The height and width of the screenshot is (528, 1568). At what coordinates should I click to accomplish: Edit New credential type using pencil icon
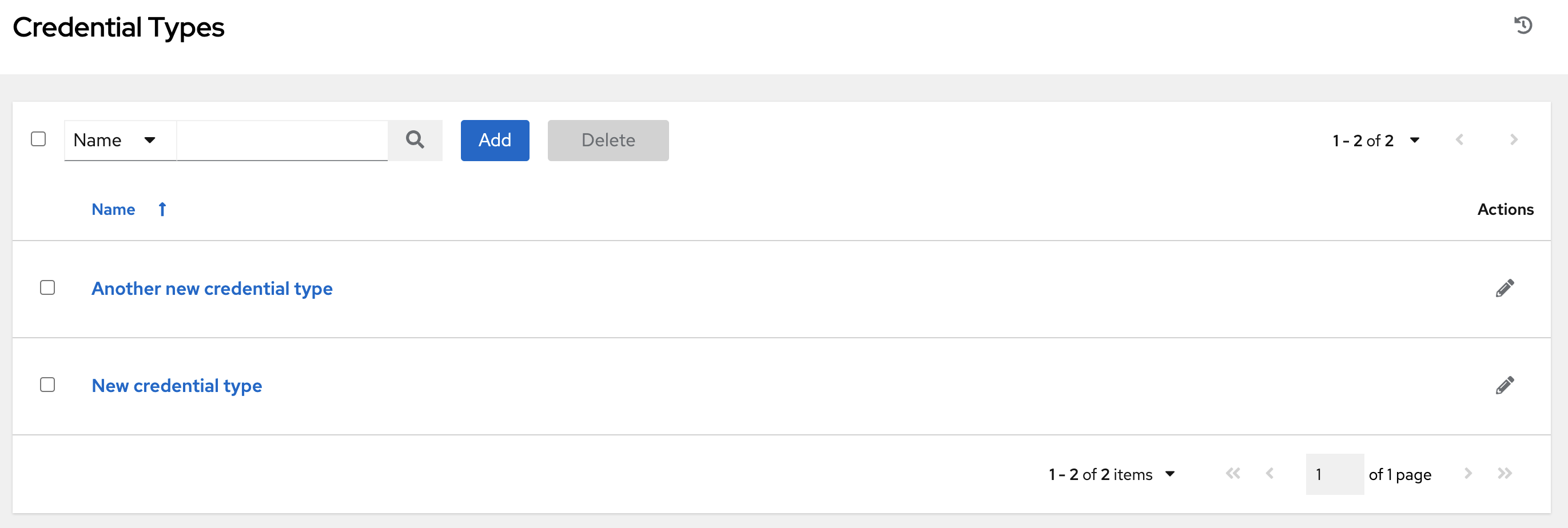pyautogui.click(x=1505, y=385)
